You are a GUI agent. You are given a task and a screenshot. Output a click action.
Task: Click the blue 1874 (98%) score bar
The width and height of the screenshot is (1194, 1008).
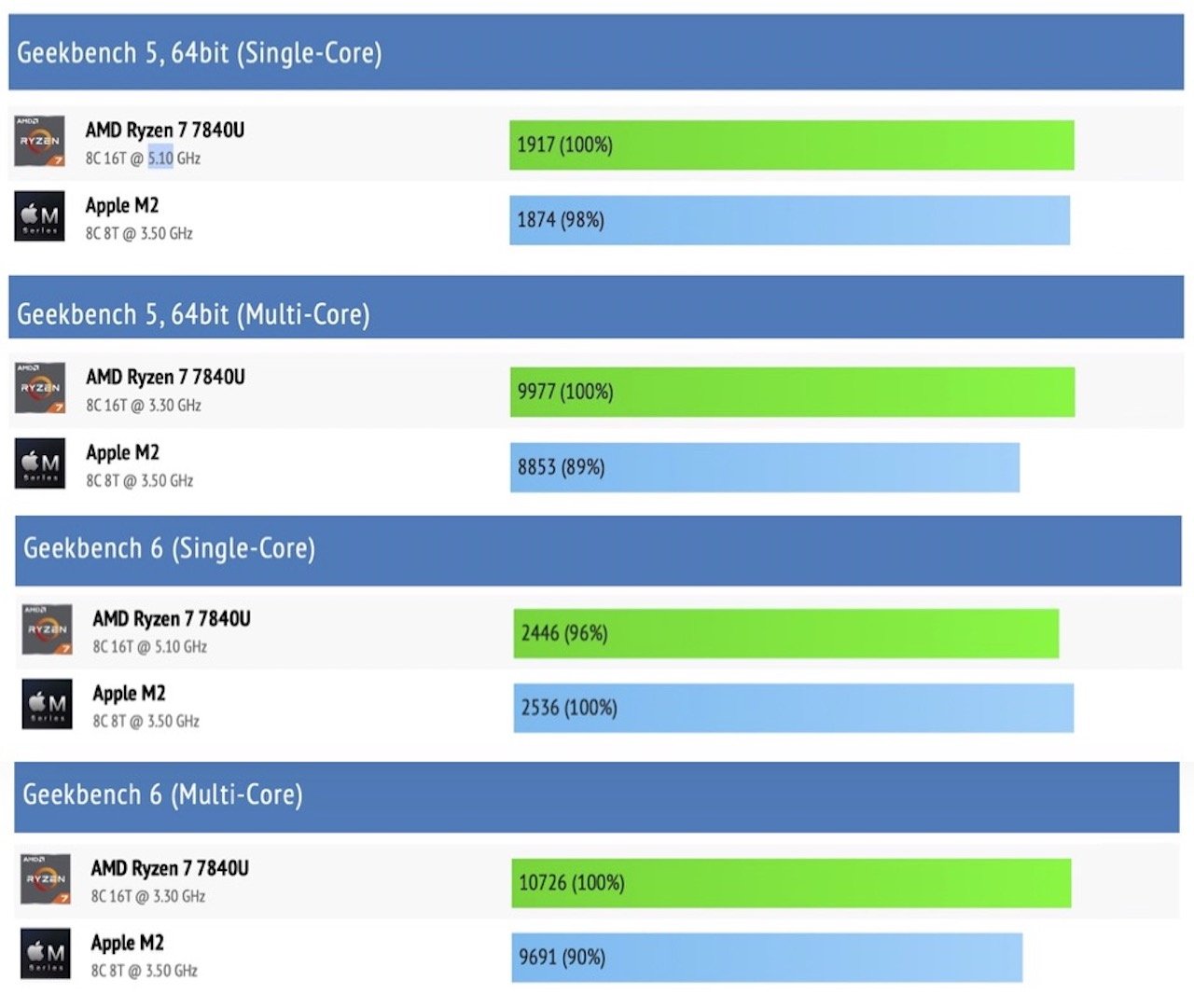pos(789,220)
